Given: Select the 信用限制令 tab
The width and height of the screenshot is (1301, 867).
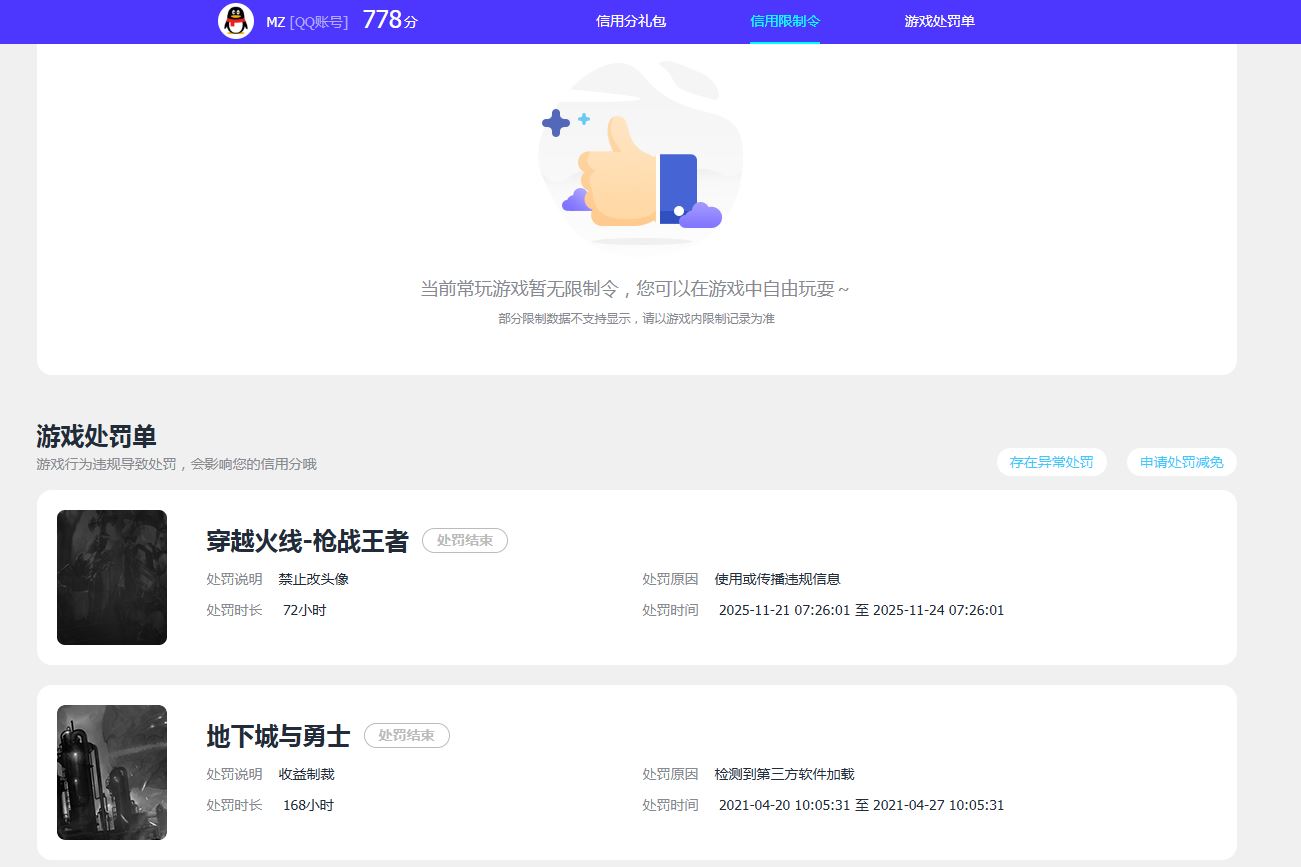Looking at the screenshot, I should click(x=785, y=21).
